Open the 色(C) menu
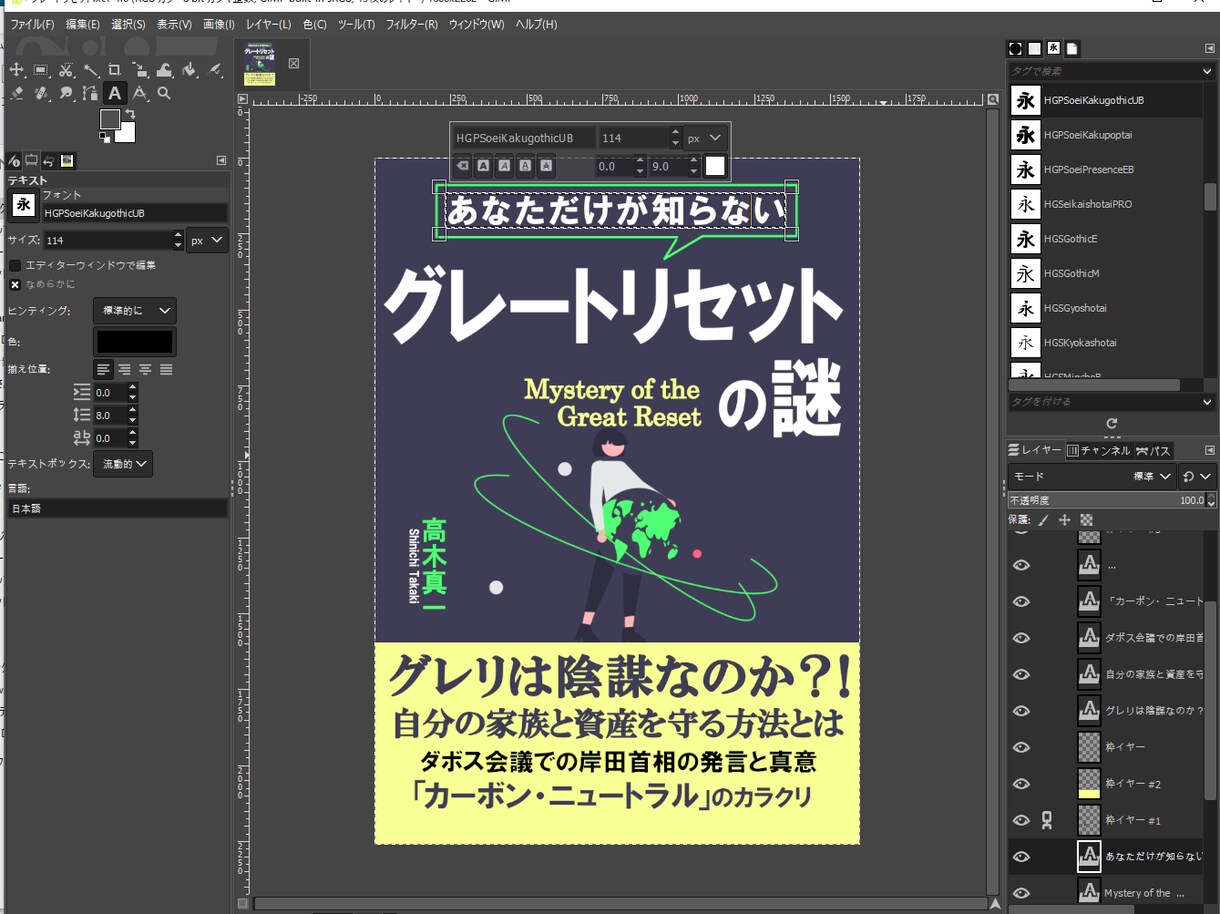The image size is (1220, 914). click(x=314, y=24)
